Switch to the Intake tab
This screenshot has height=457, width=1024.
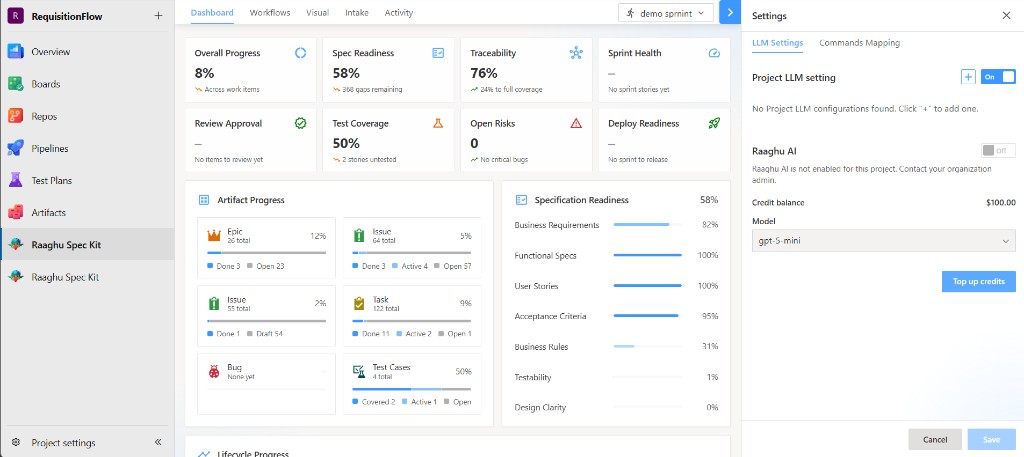point(357,12)
